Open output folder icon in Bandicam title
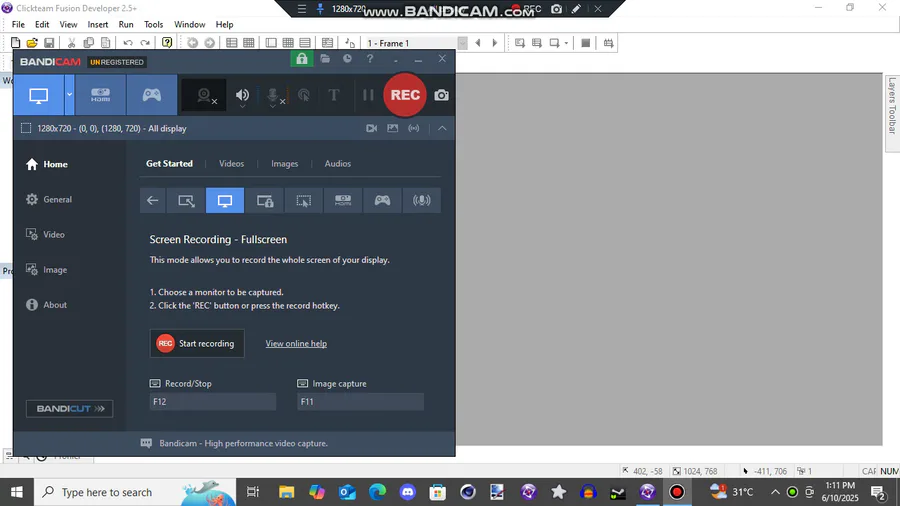 coord(325,59)
